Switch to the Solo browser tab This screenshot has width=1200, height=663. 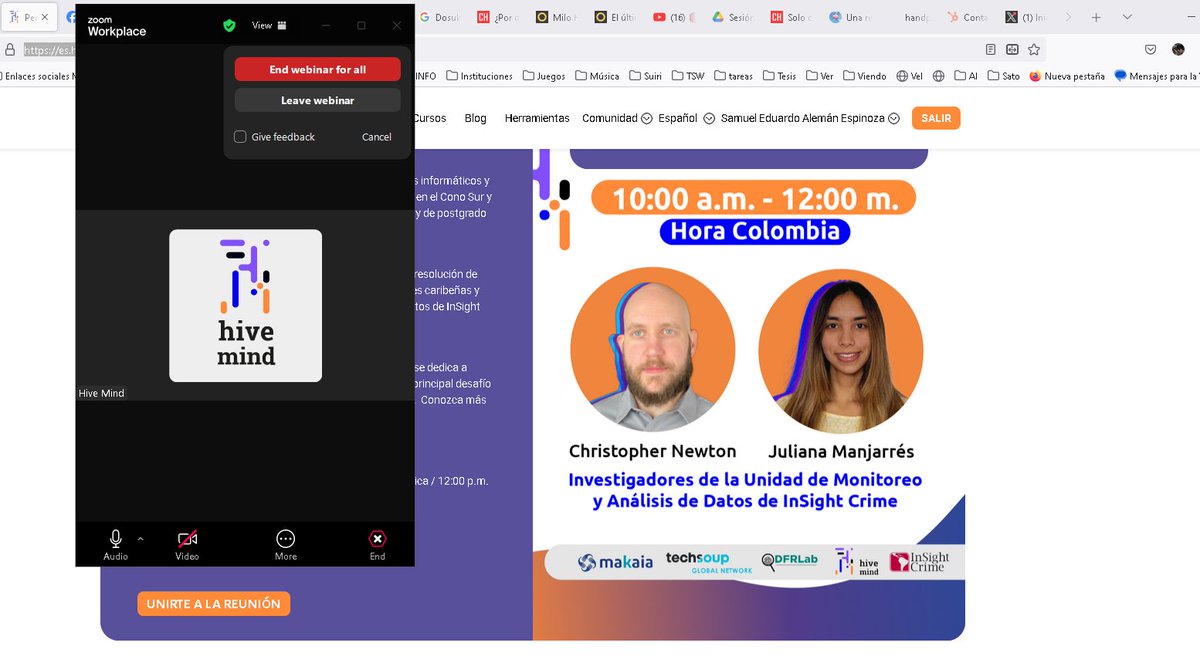click(x=790, y=17)
